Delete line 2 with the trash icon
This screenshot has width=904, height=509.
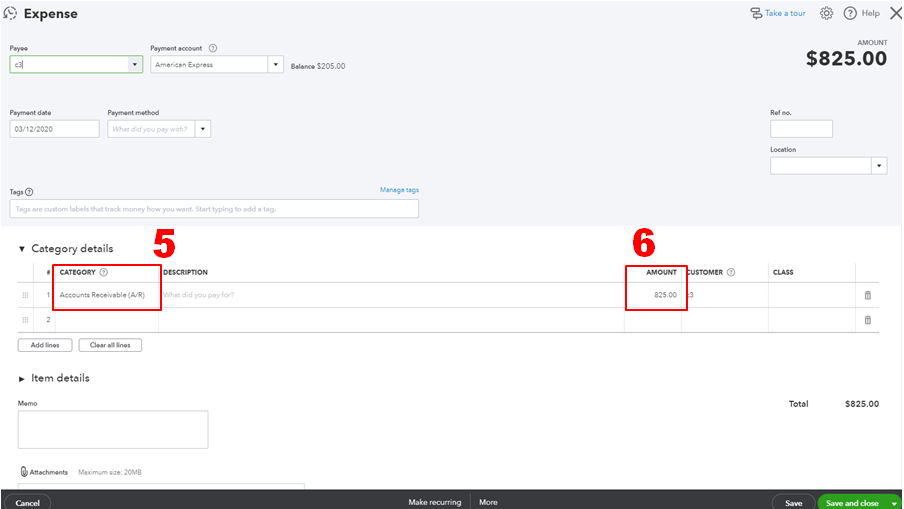(x=868, y=320)
